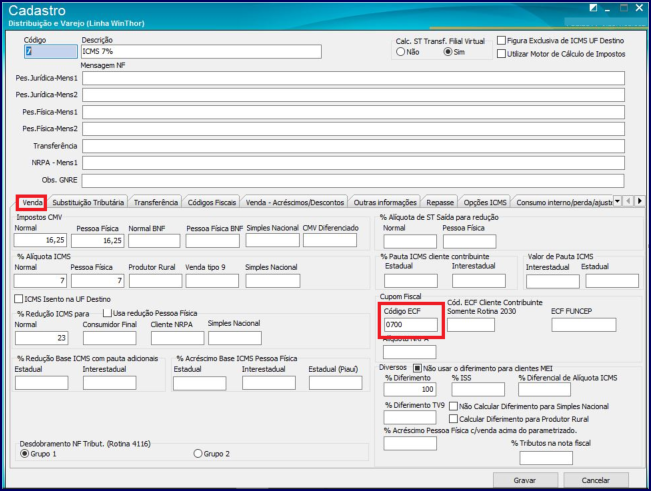This screenshot has height=491, width=651.
Task: Click the Venda tipo 9 field
Action: tap(212, 281)
